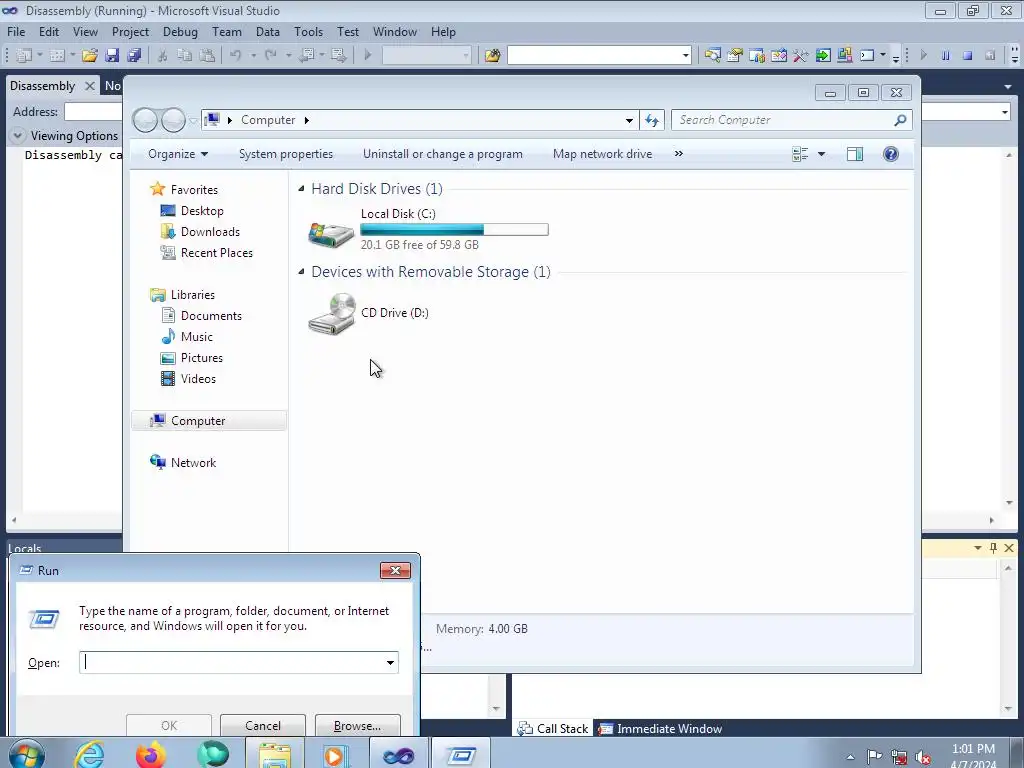Collapse Devices with Removable Storage group
Viewport: 1024px width, 768px height.
click(x=301, y=272)
